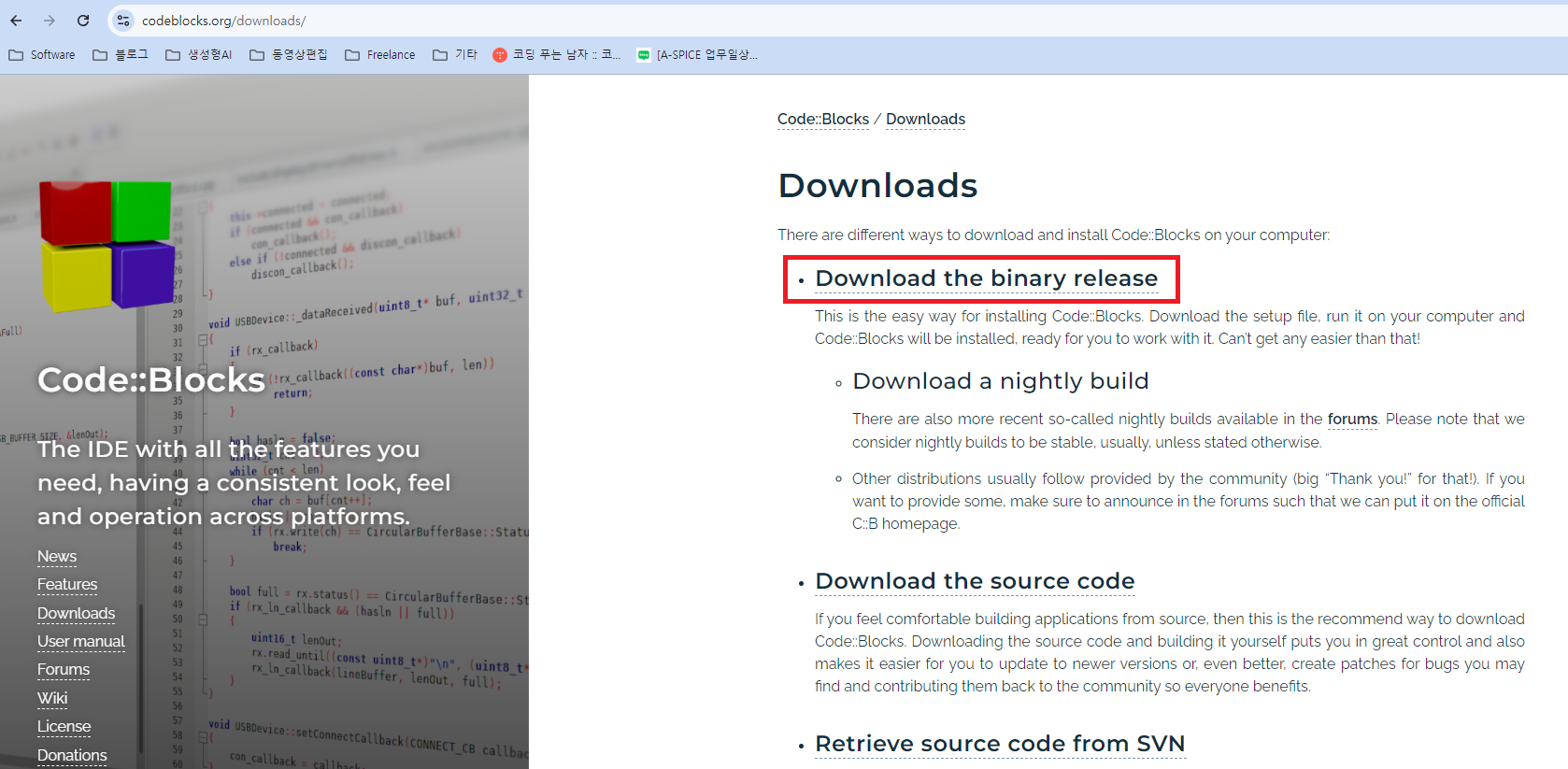The height and width of the screenshot is (769, 1568).
Task: Open the [A-SPICE 업무일상 bookmark
Action: (x=698, y=55)
